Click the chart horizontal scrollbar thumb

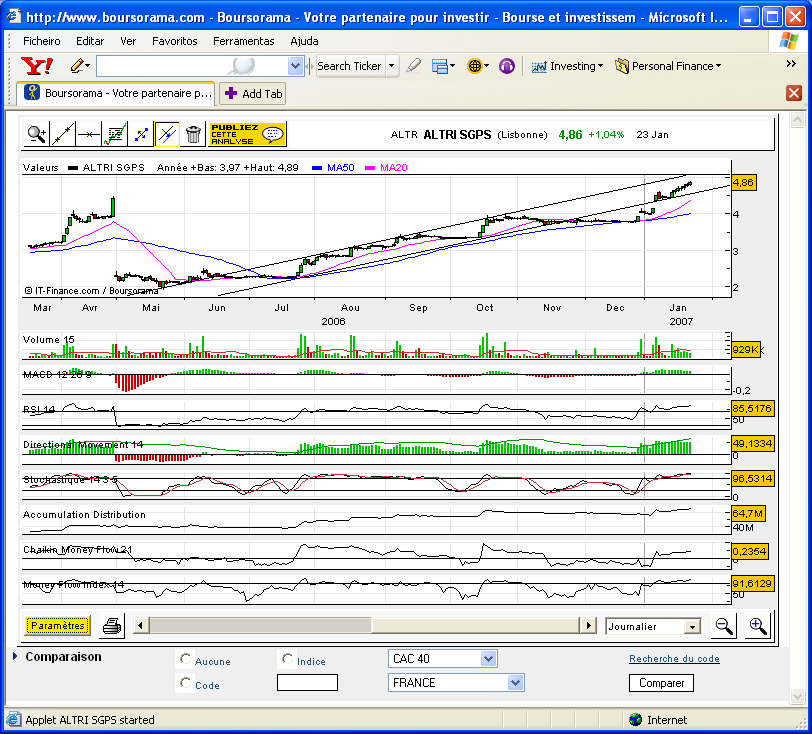pos(260,626)
